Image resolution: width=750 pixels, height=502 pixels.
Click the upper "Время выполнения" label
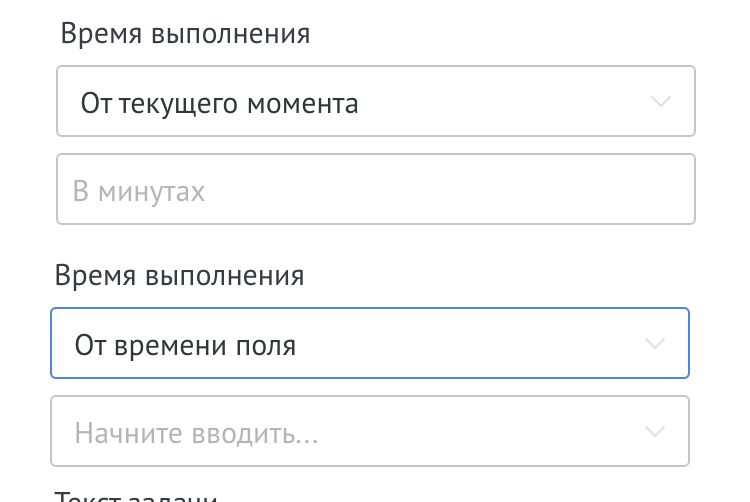pos(185,34)
